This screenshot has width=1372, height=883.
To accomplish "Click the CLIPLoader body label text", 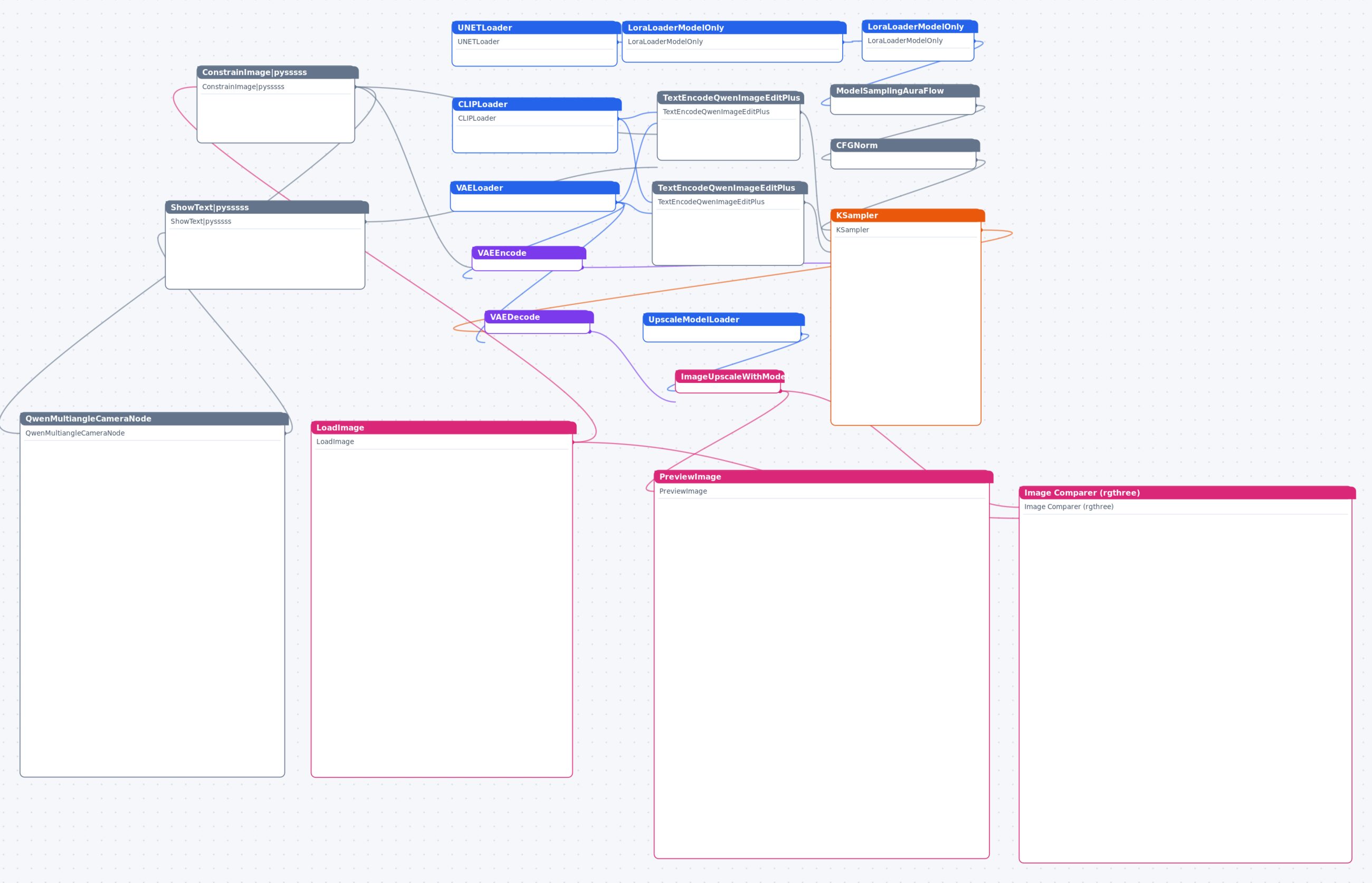I will coord(477,118).
